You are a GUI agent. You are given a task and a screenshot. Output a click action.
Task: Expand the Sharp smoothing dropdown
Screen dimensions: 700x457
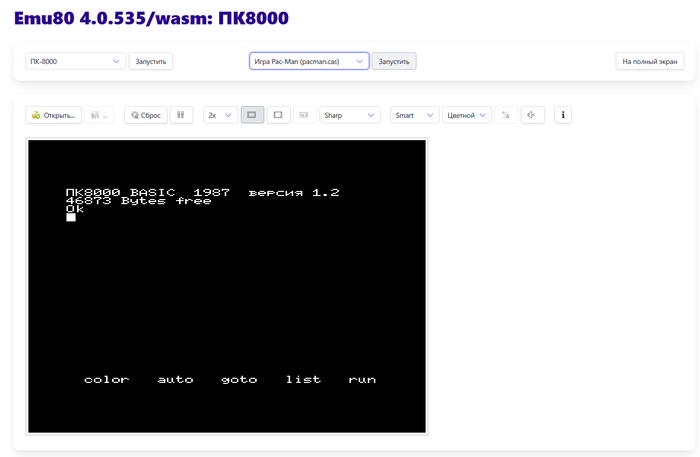coord(350,115)
